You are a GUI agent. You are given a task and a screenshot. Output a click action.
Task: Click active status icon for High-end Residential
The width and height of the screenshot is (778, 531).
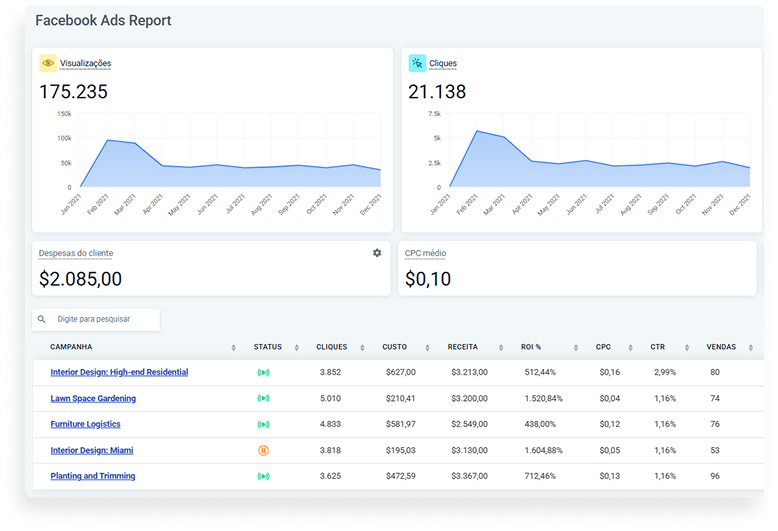pyautogui.click(x=263, y=373)
